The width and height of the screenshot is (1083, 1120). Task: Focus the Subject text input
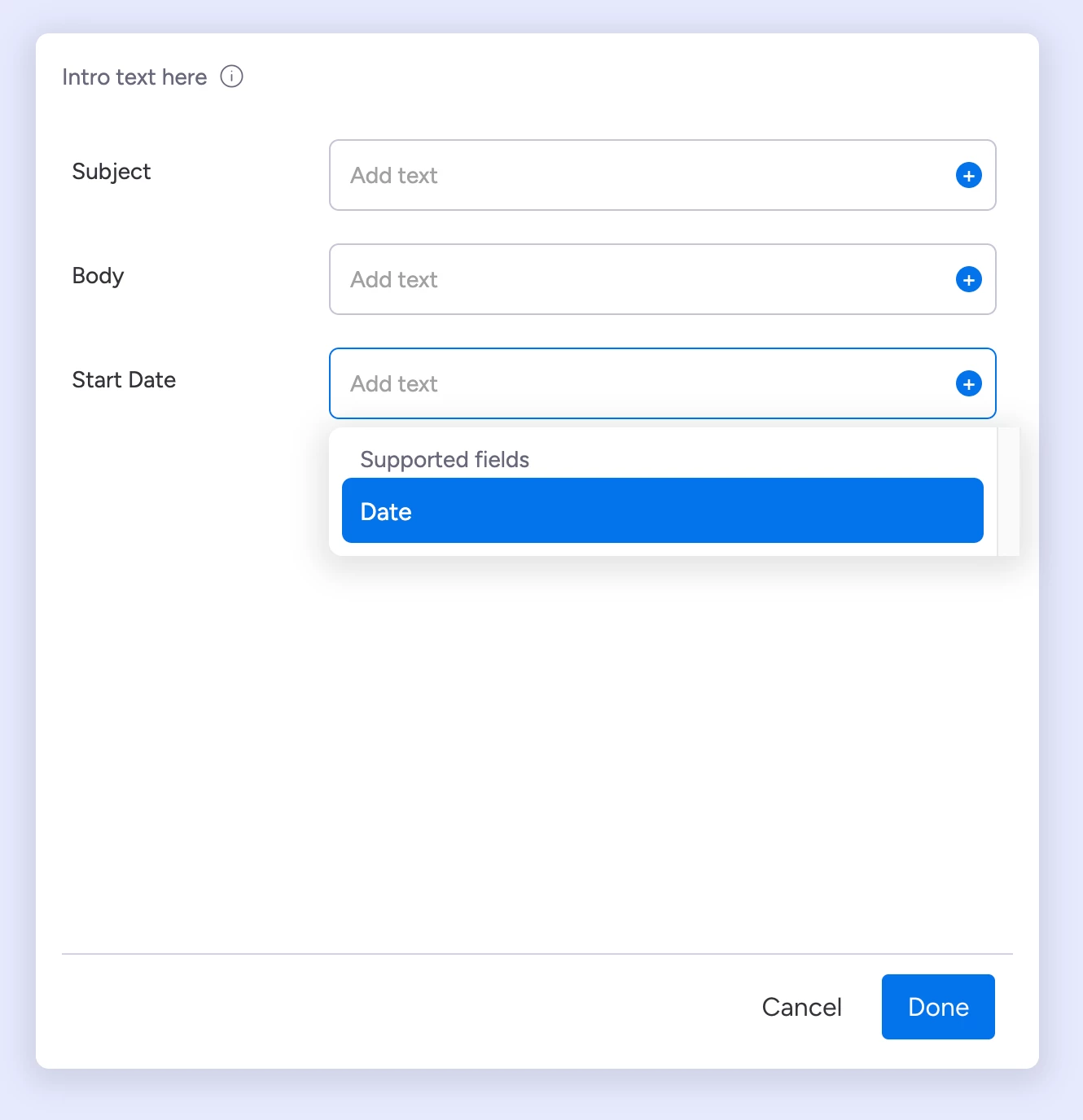pos(635,176)
